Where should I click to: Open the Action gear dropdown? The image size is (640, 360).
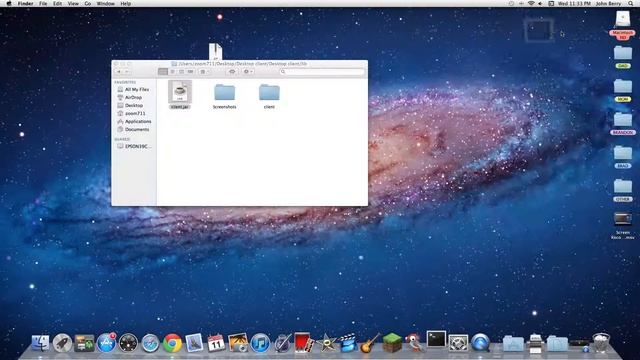click(248, 71)
